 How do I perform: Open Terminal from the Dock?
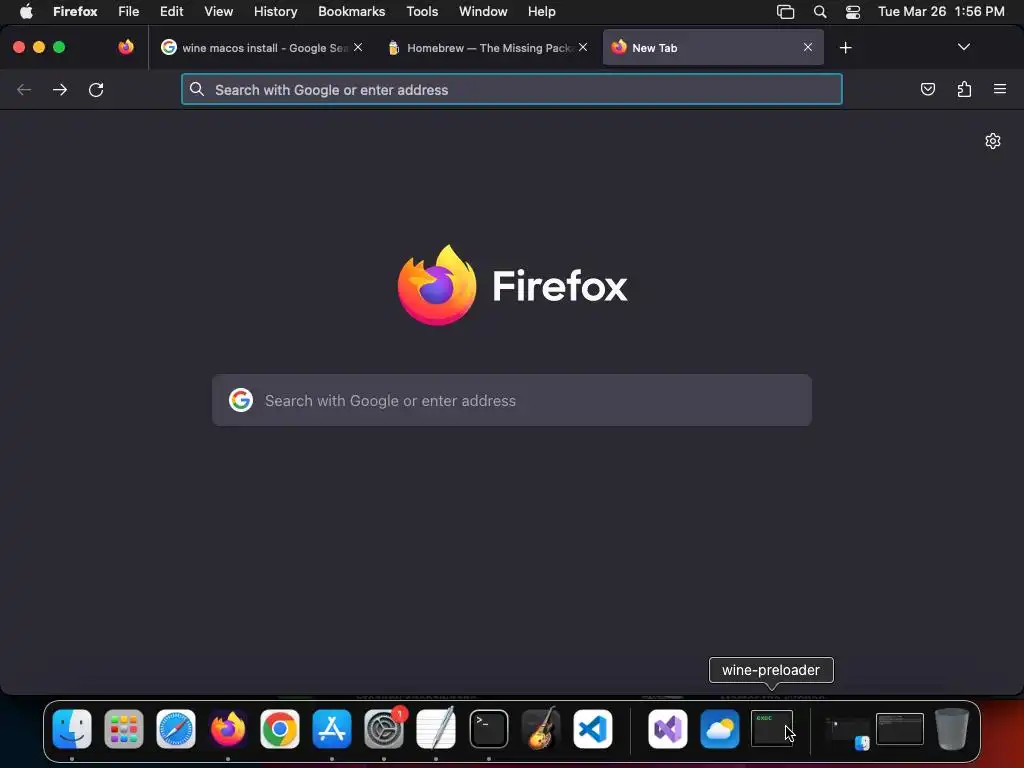[488, 729]
